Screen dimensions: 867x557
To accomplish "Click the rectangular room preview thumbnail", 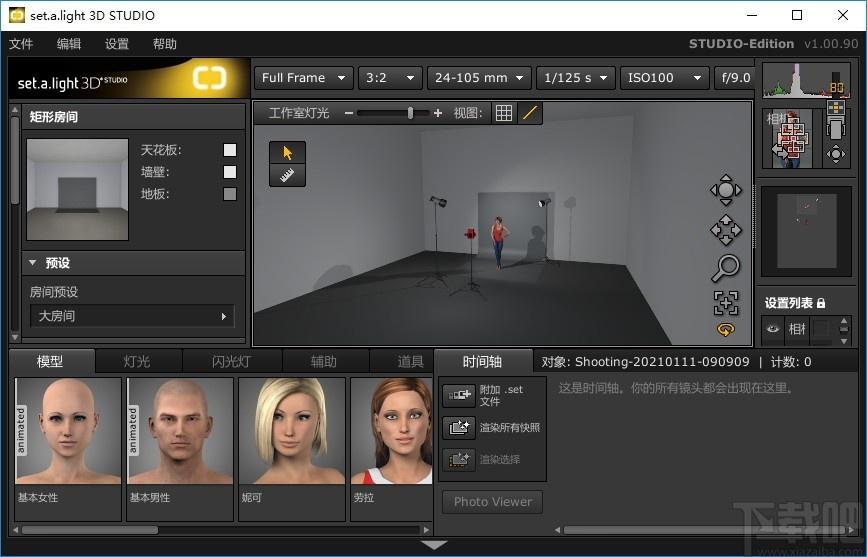I will [x=77, y=190].
